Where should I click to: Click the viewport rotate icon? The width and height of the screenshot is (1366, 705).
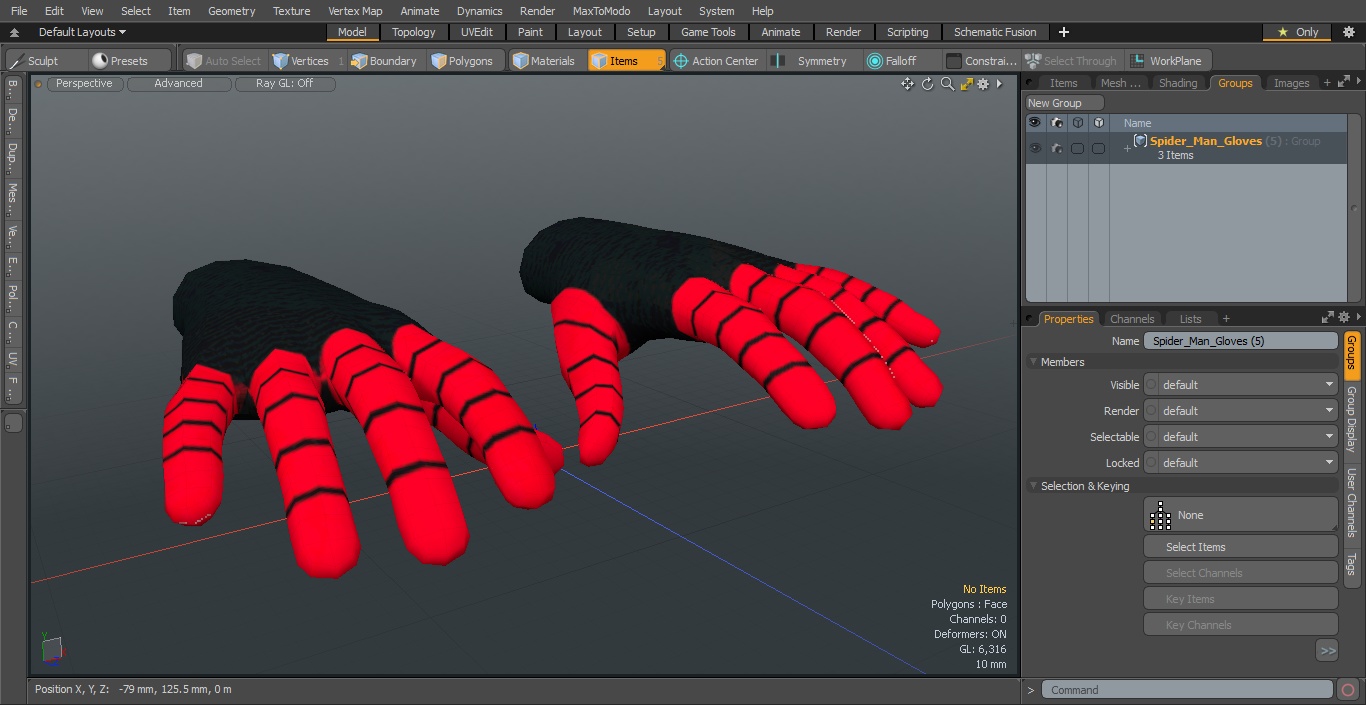pyautogui.click(x=927, y=84)
